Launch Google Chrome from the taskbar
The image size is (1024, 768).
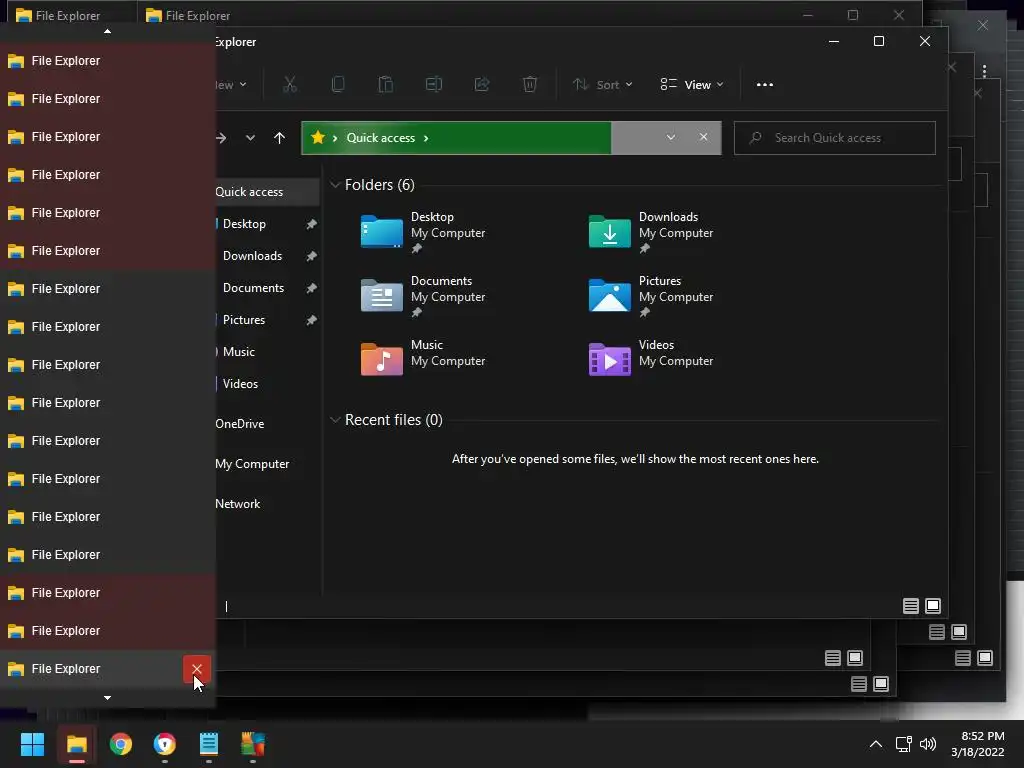121,744
